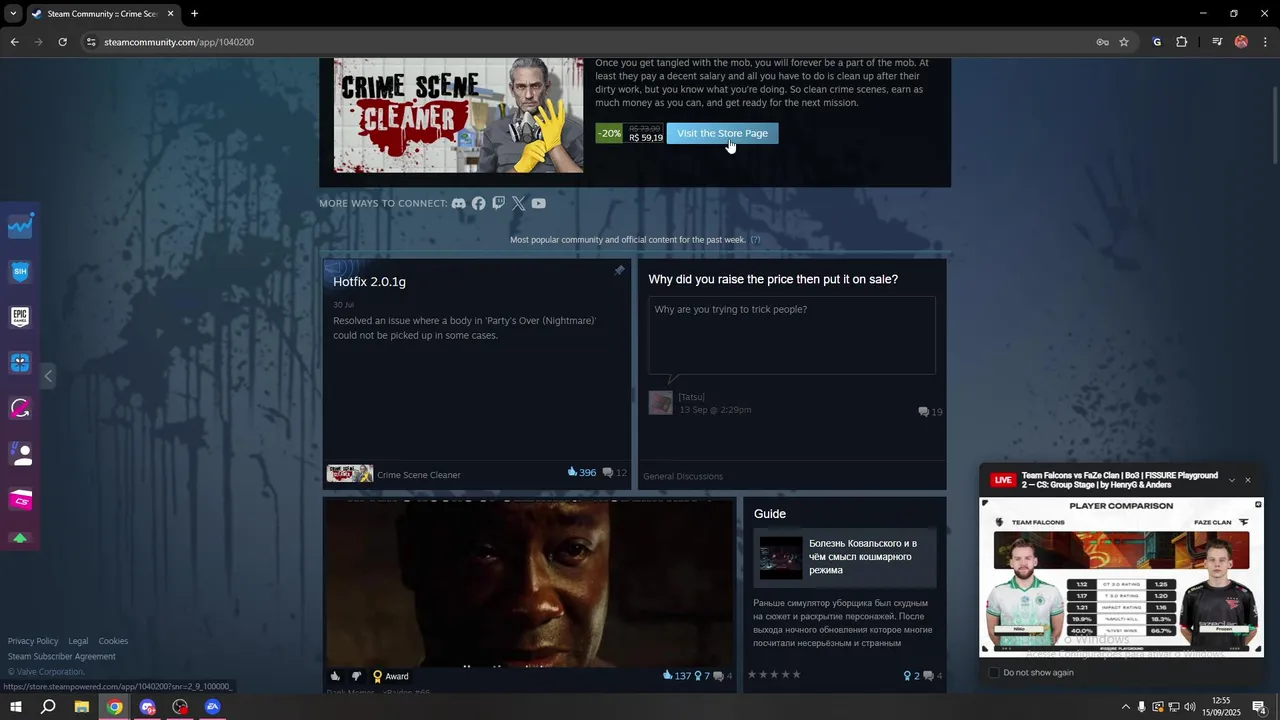
Task: Open the Hotfix 2.0.1g announcement
Action: 369,282
